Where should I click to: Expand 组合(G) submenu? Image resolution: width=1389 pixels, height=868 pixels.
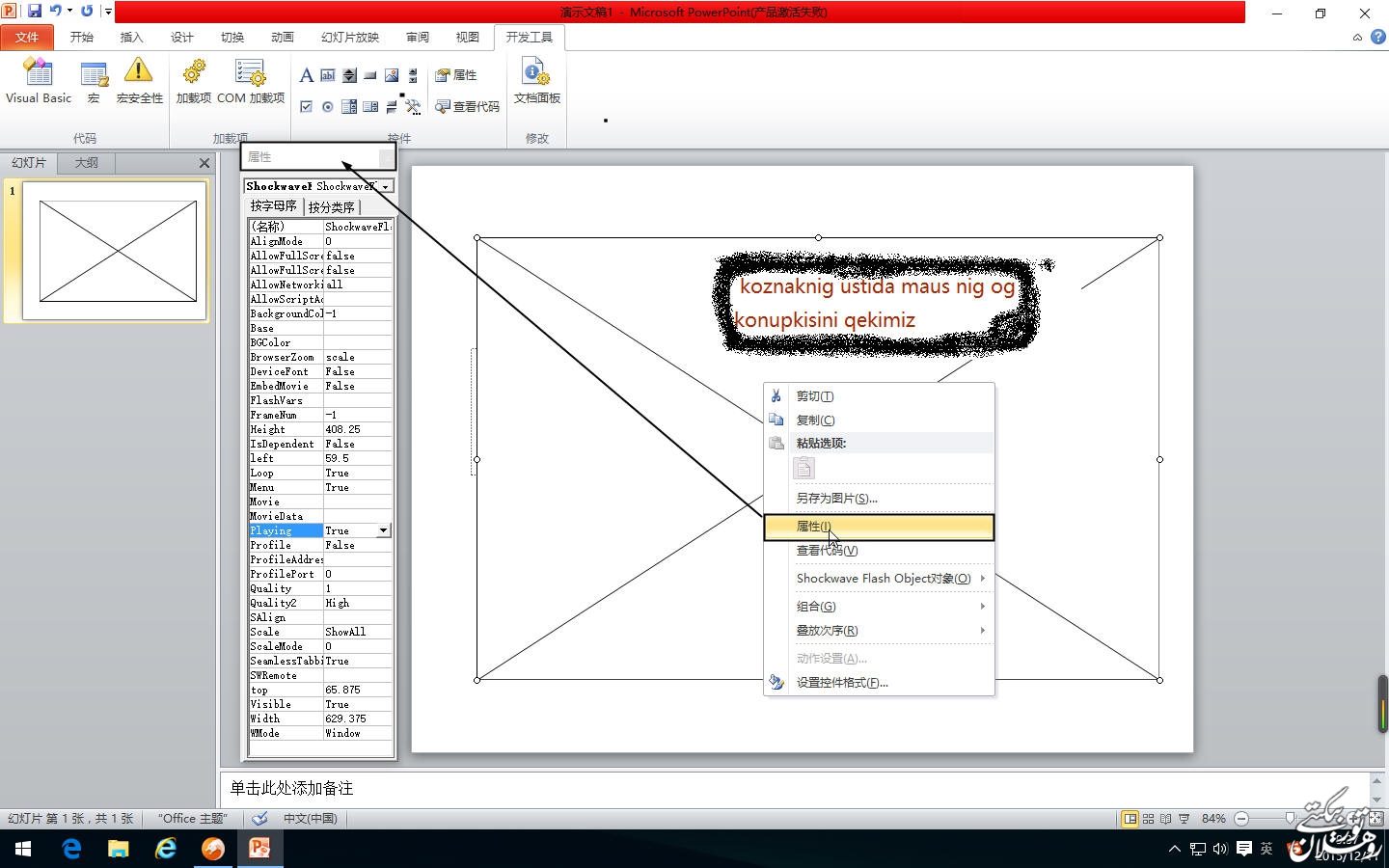(983, 607)
